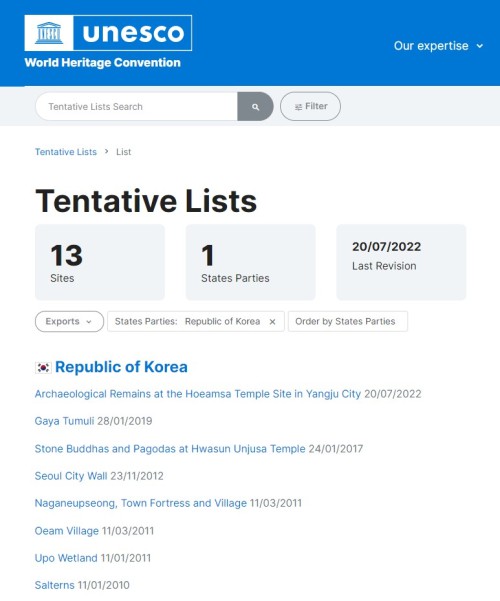This screenshot has width=500, height=601.
Task: Click the unesco wordmark in header
Action: [133, 33]
